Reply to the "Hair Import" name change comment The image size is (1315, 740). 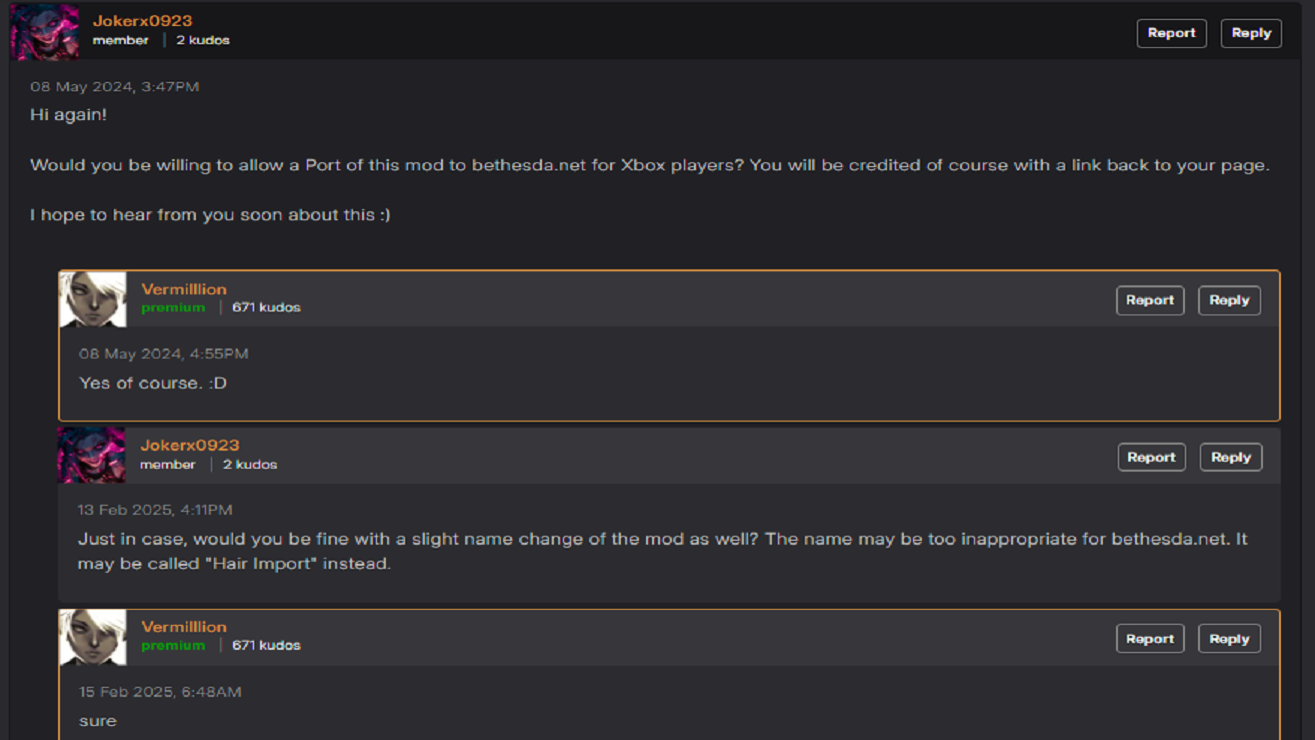click(x=1230, y=457)
